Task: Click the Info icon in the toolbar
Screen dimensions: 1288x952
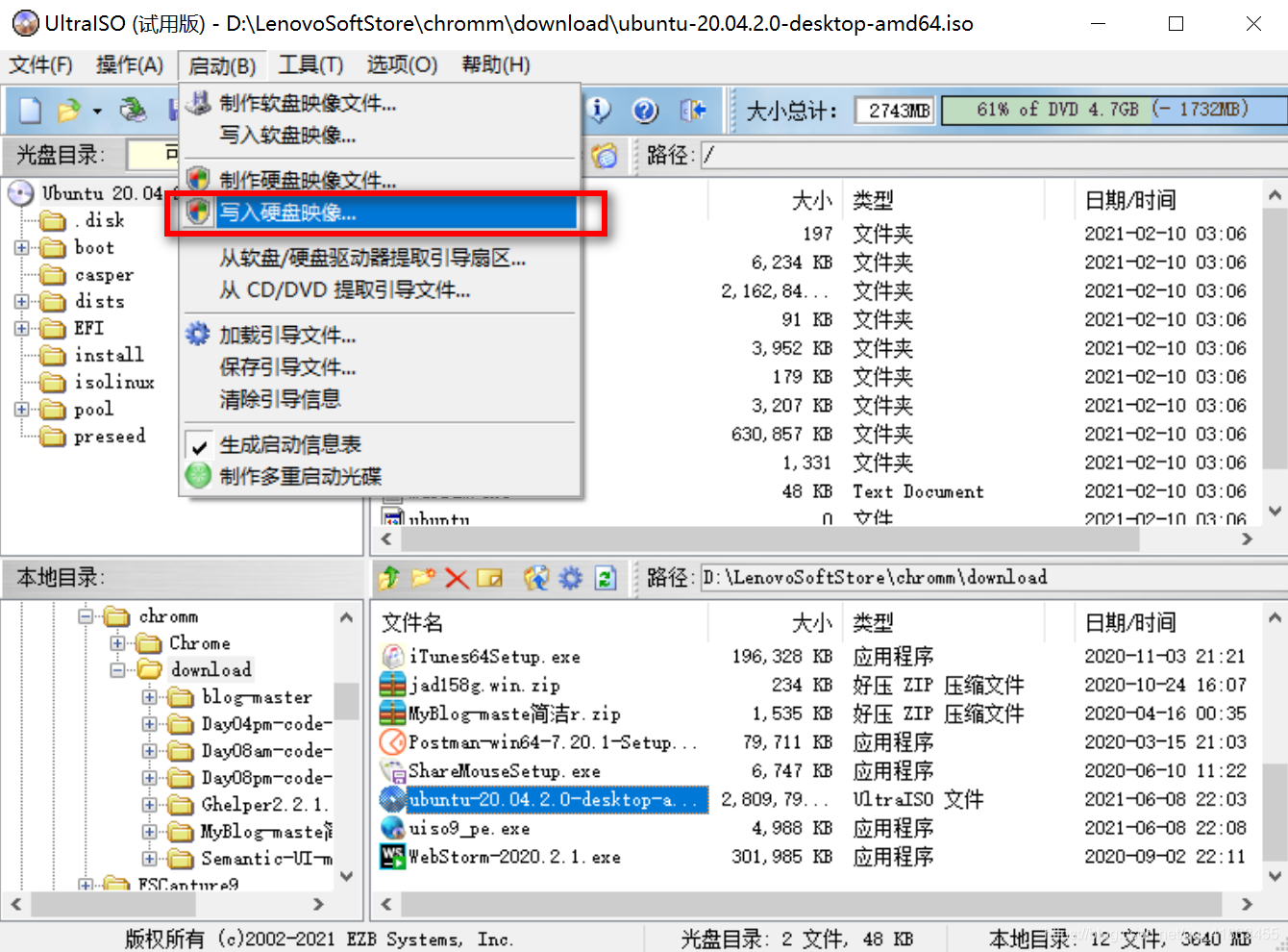Action: point(600,111)
